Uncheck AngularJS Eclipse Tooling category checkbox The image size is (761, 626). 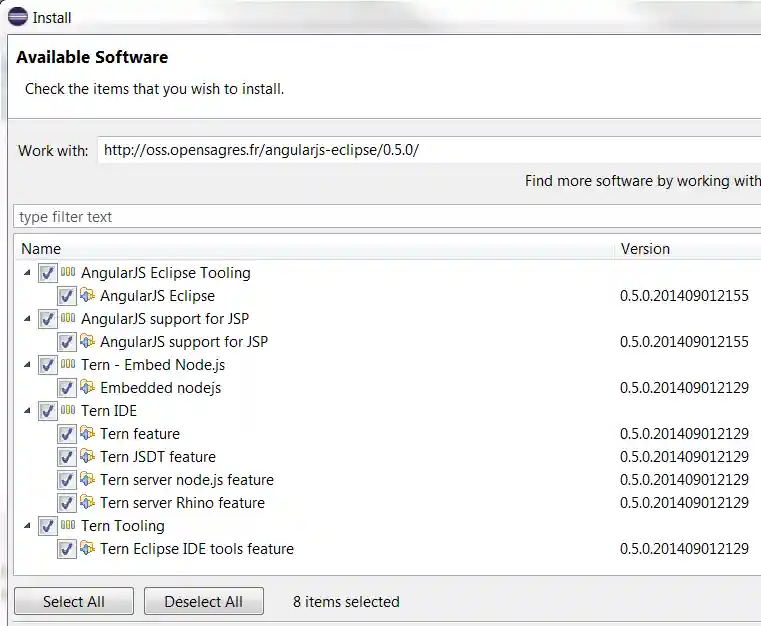coord(48,273)
